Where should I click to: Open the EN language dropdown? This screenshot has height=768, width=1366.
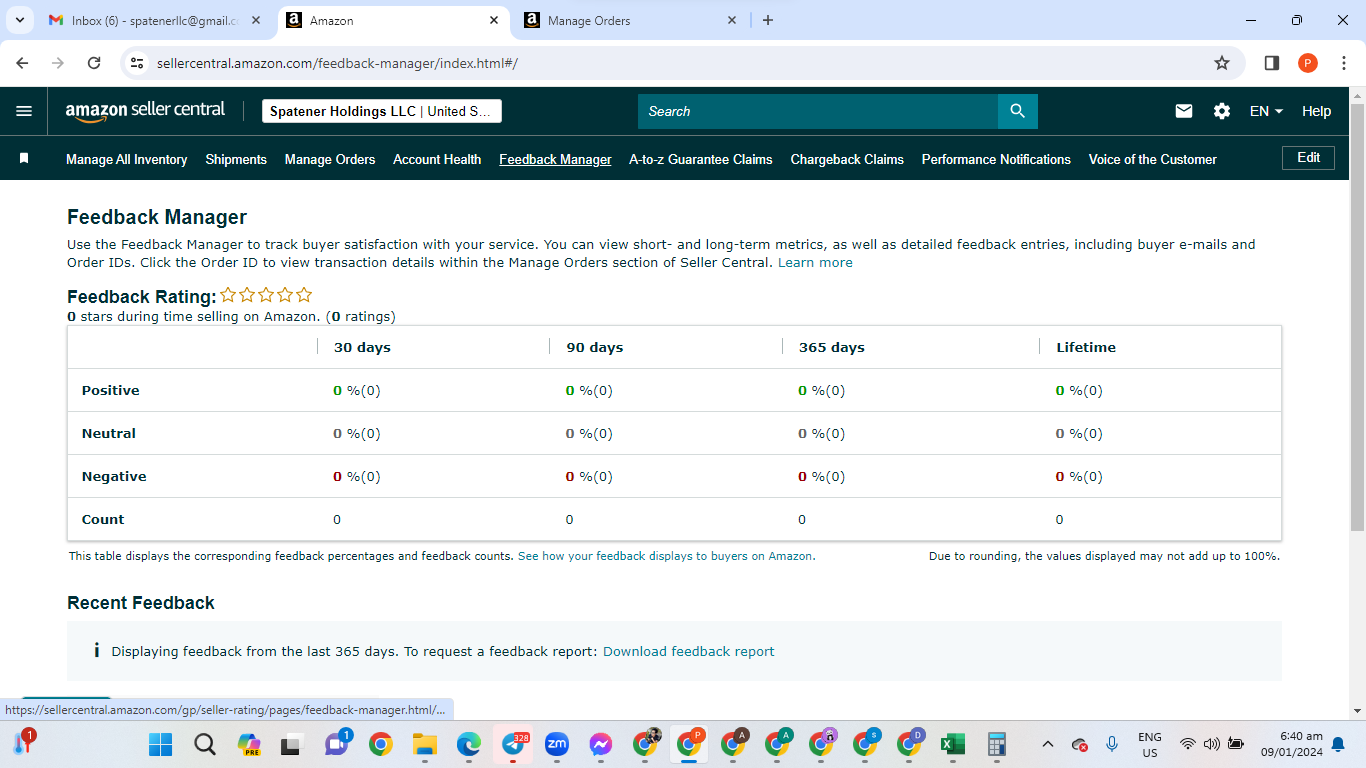click(x=1266, y=111)
